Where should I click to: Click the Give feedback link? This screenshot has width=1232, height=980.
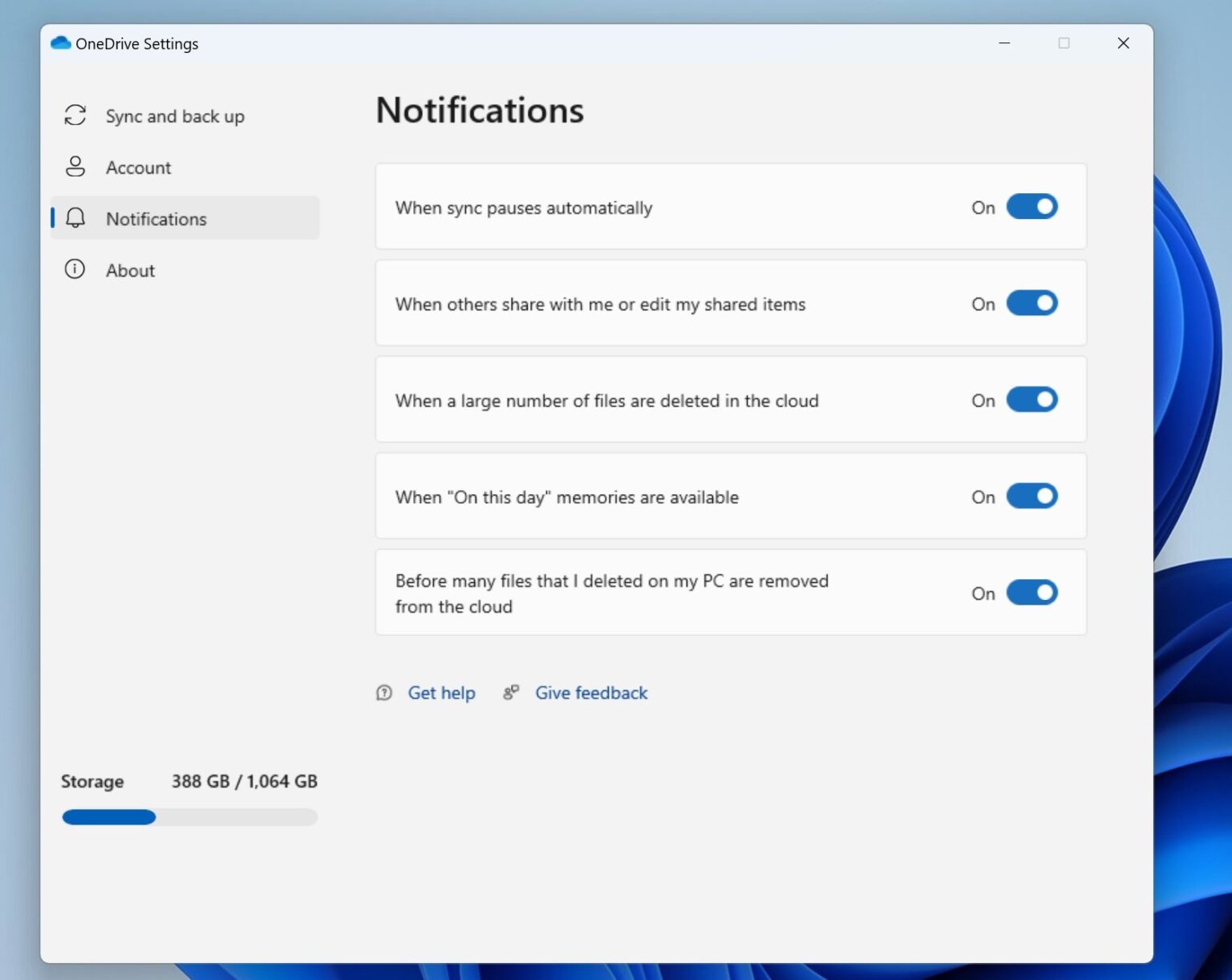click(591, 692)
